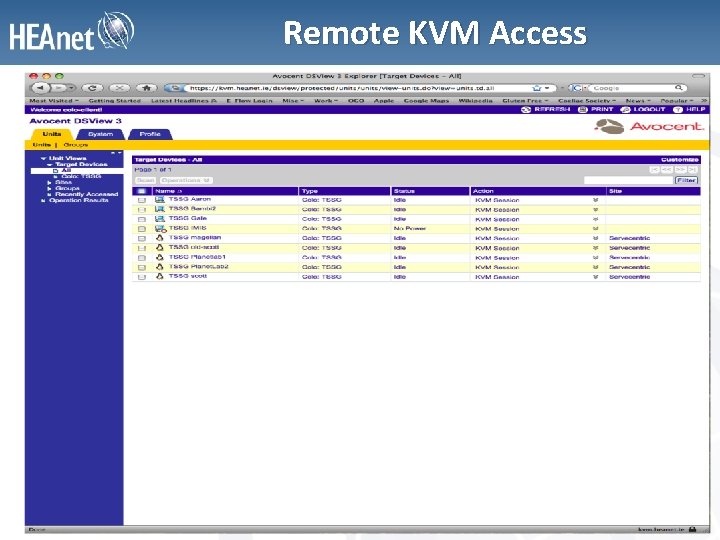Click the HELP question mark icon
This screenshot has height=540, width=720.
click(x=678, y=109)
